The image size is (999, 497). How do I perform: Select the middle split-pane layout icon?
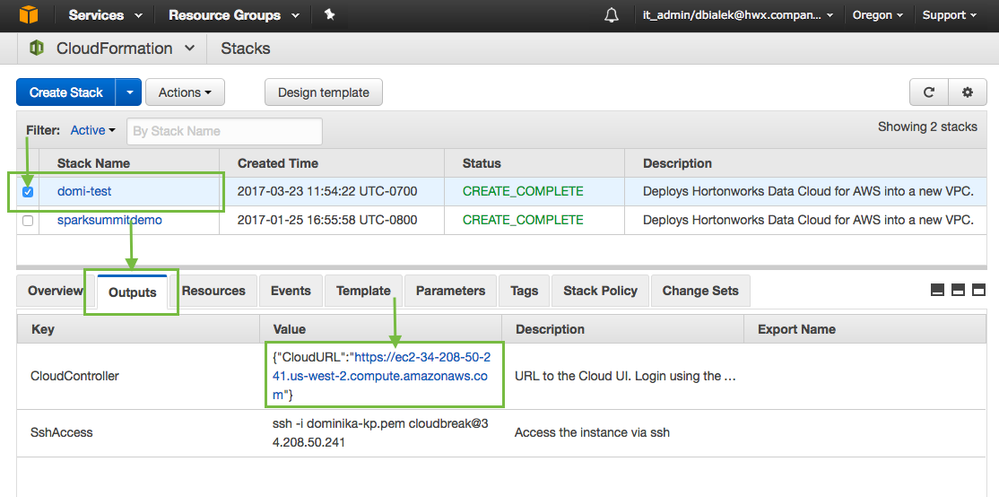(x=958, y=290)
